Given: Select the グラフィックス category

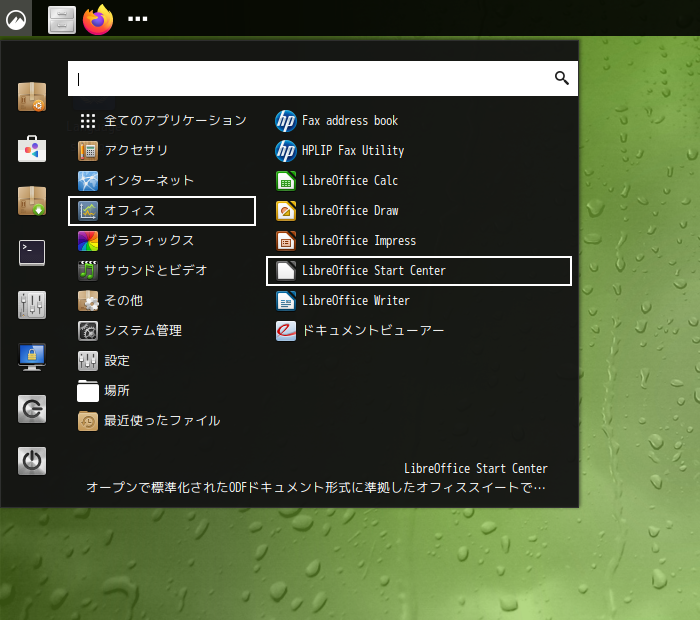Looking at the screenshot, I should 162,241.
